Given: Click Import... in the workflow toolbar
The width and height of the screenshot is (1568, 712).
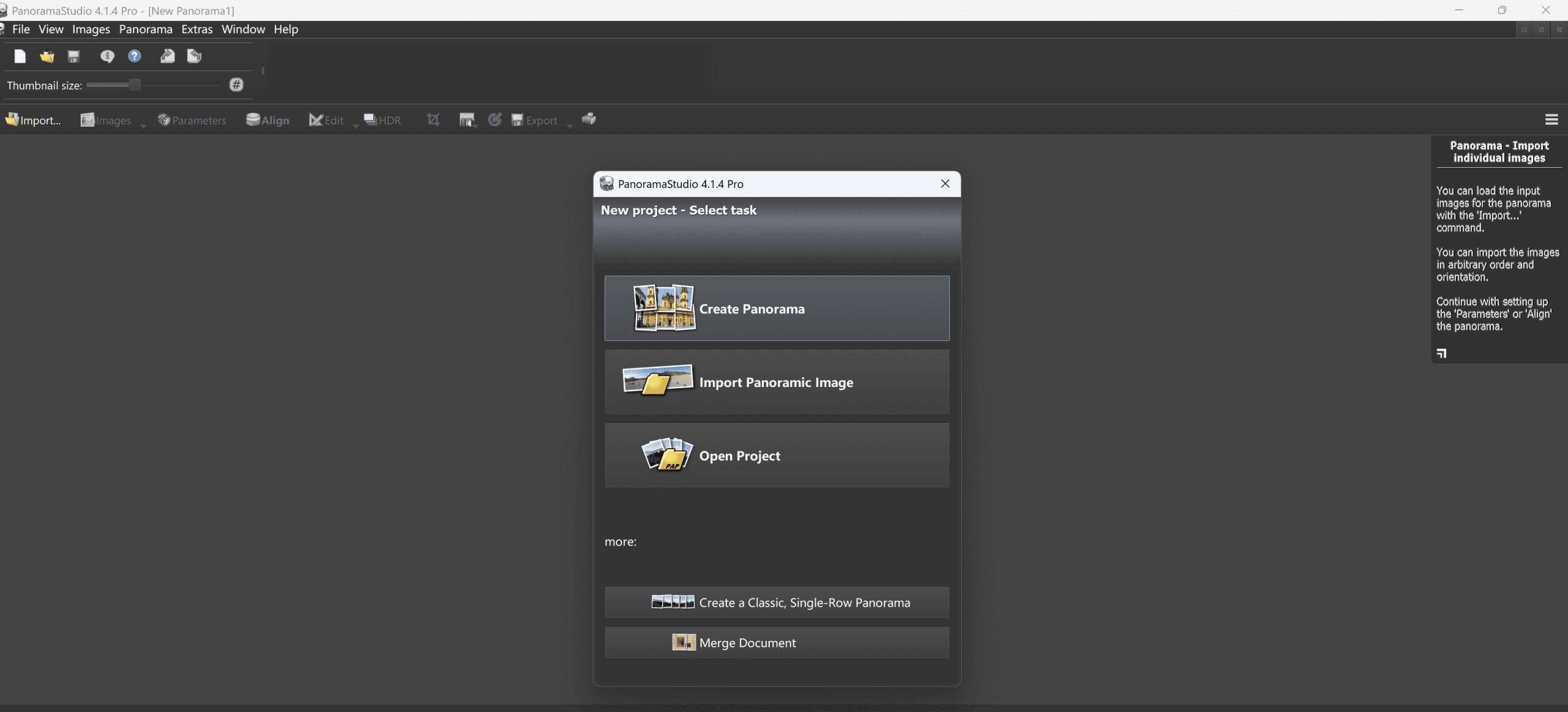Looking at the screenshot, I should coord(33,120).
